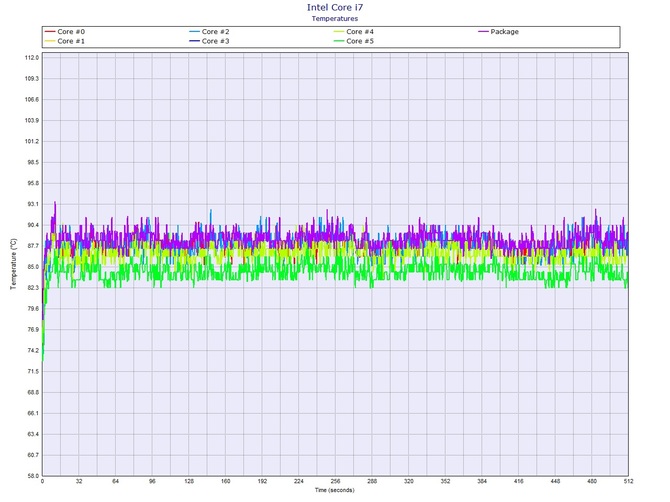Click the Core #3 legend entry
Viewport: 670px width, 502px height.
pos(209,41)
